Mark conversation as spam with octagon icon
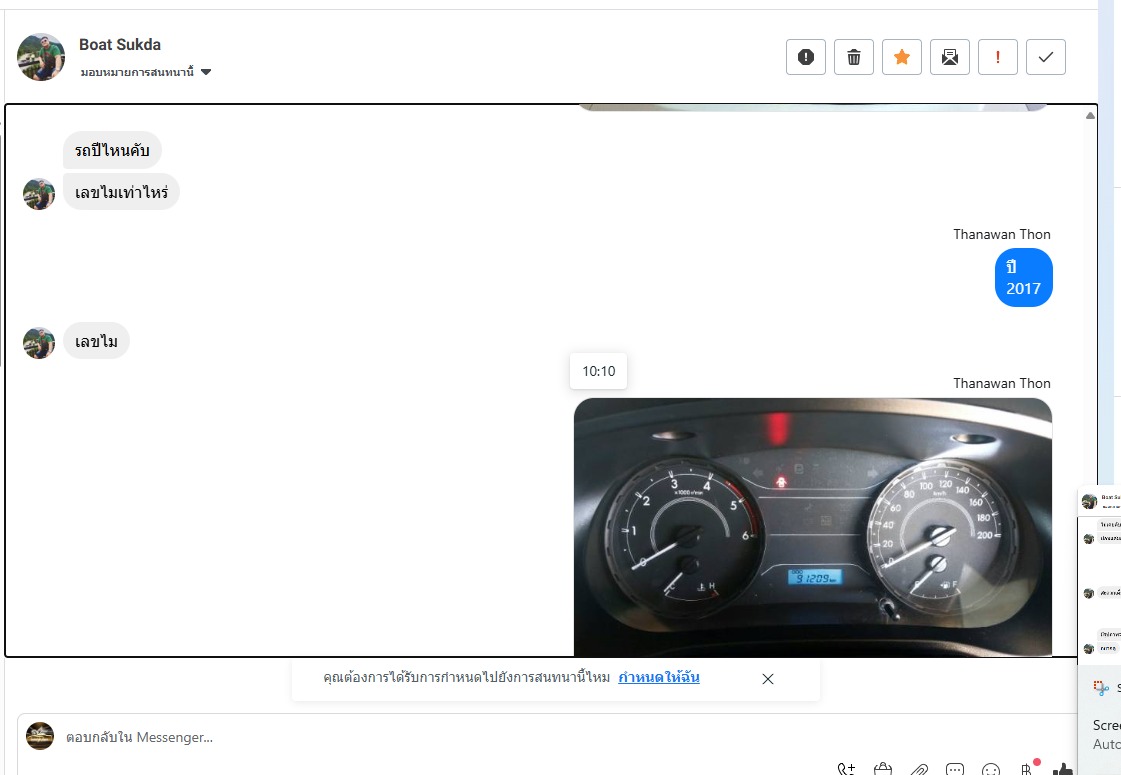Viewport: 1121px width, 775px height. (x=806, y=57)
